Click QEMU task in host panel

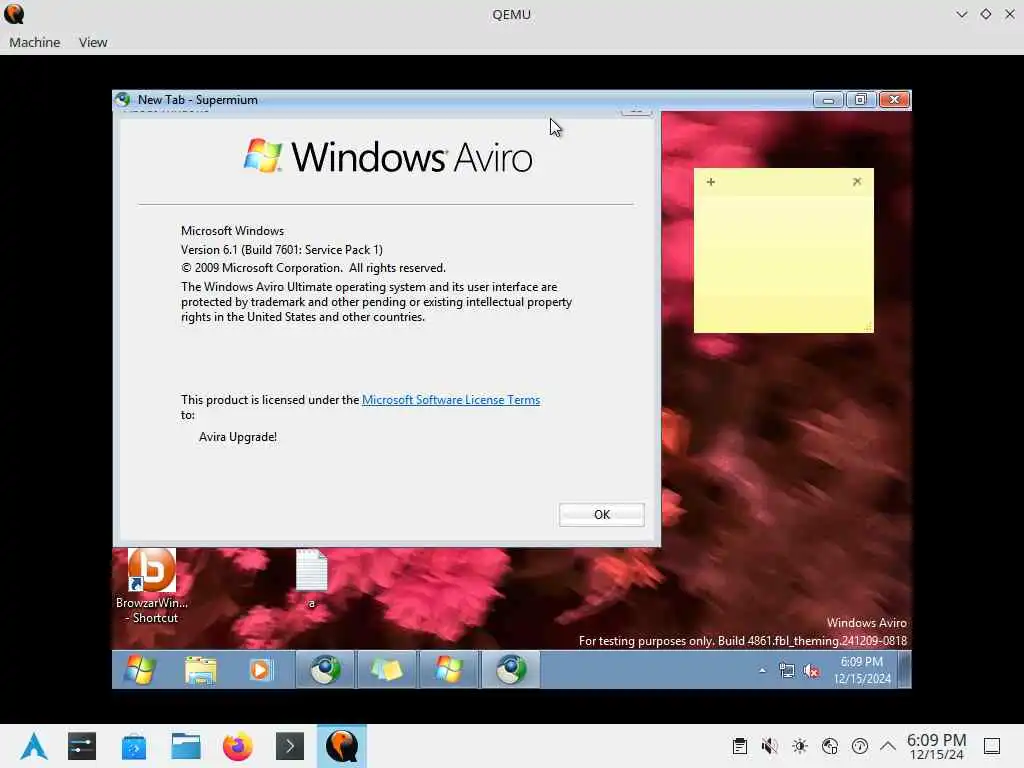(x=342, y=746)
